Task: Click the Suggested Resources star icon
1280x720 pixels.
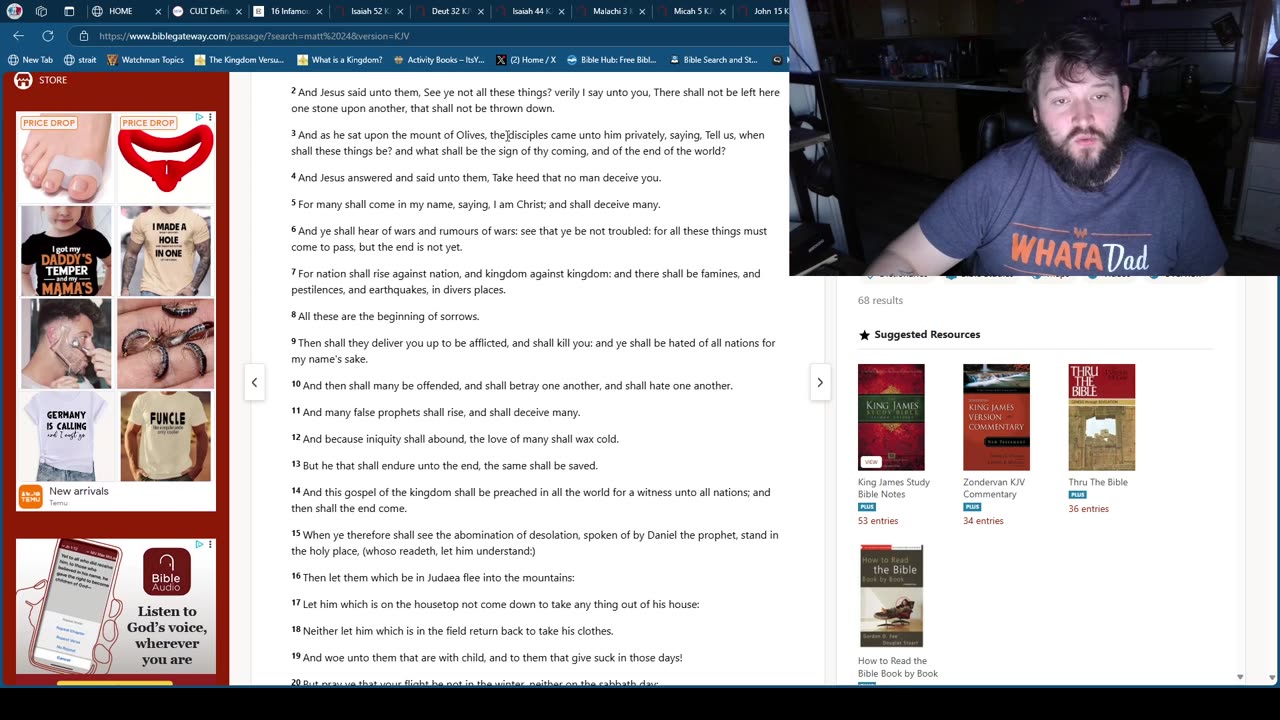Action: pyautogui.click(x=864, y=334)
